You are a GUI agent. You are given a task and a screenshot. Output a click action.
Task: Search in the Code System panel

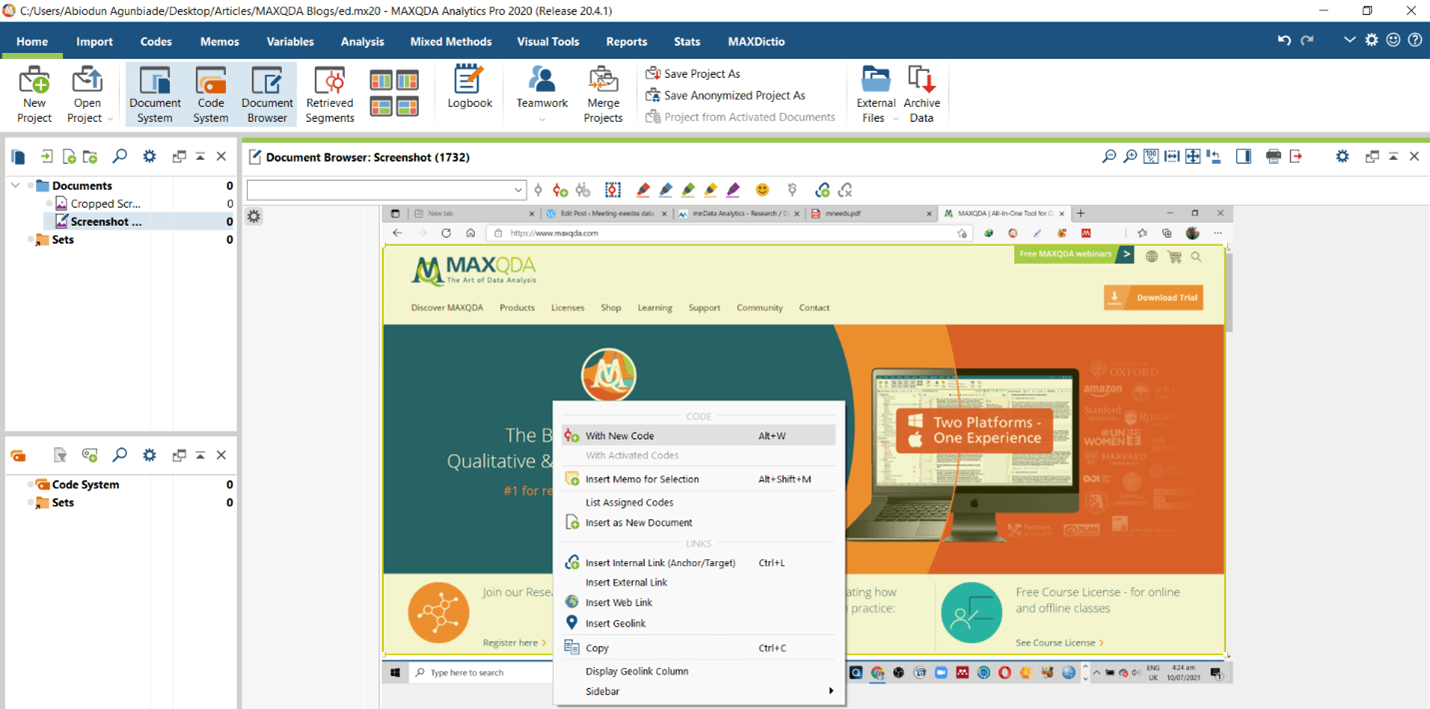(x=120, y=455)
